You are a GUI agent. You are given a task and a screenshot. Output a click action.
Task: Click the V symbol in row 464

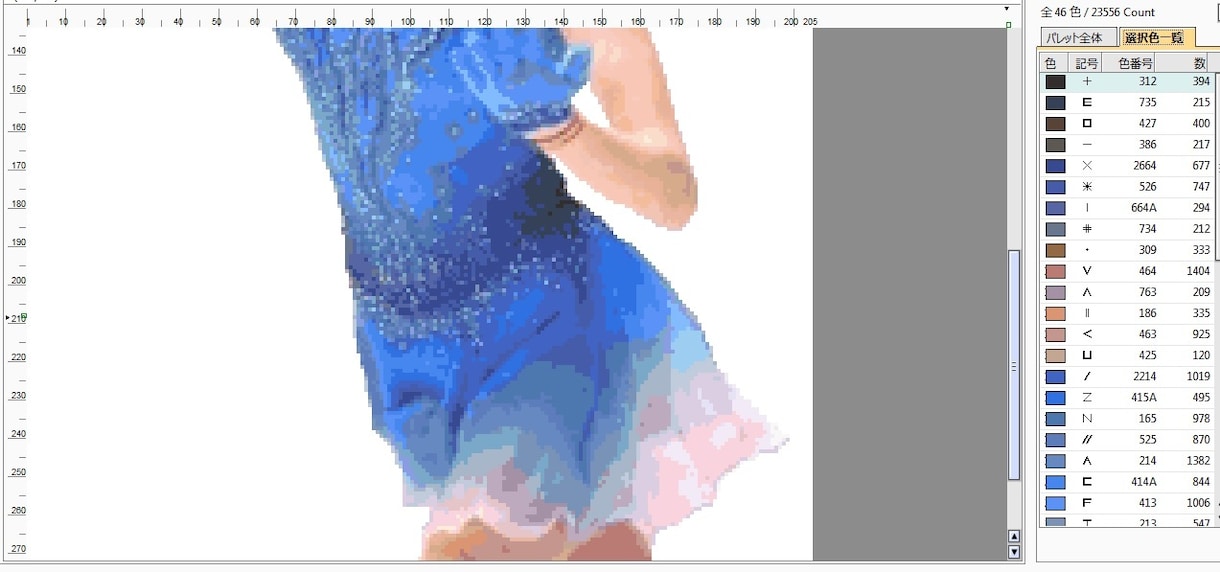(x=1087, y=271)
